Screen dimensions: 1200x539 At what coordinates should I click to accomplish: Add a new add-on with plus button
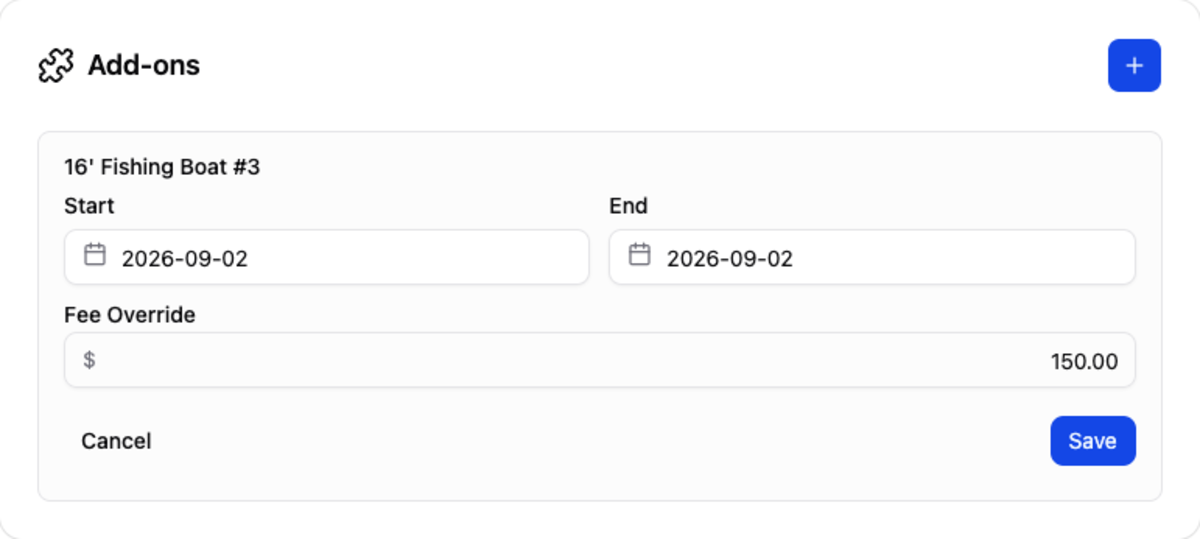tap(1134, 66)
